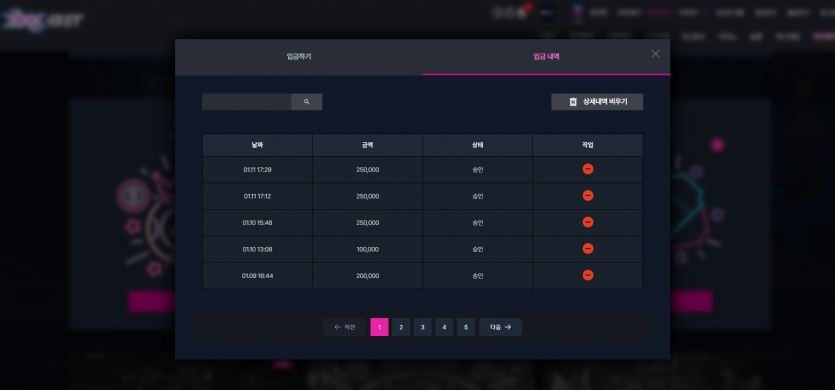Focus the history search input field

247,102
